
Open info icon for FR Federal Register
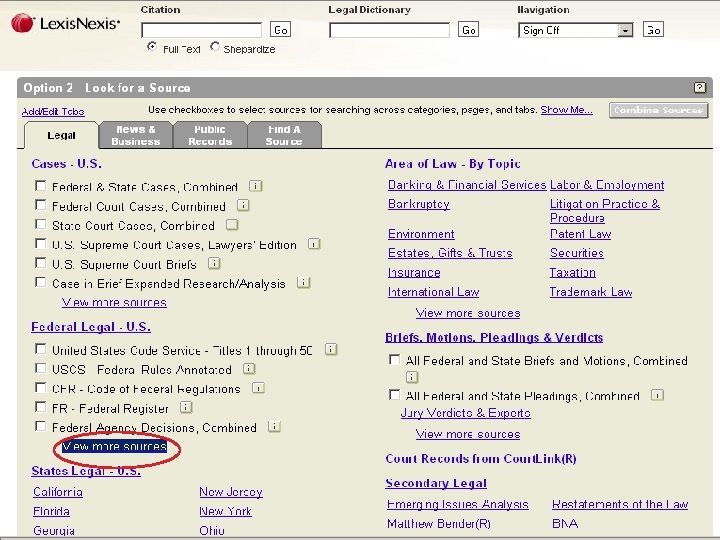[x=186, y=407]
